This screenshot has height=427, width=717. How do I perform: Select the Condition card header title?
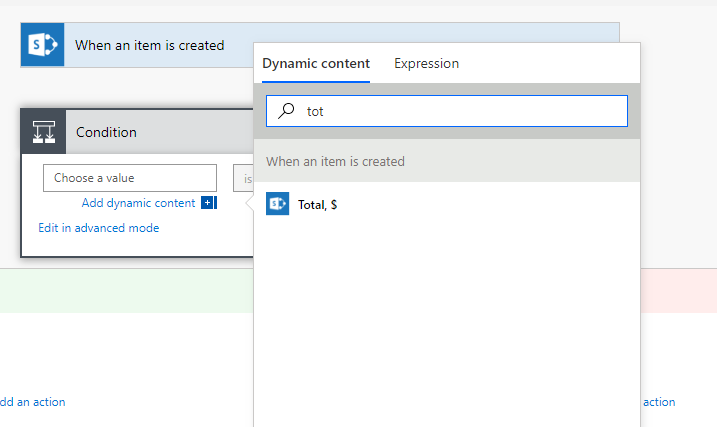click(106, 132)
